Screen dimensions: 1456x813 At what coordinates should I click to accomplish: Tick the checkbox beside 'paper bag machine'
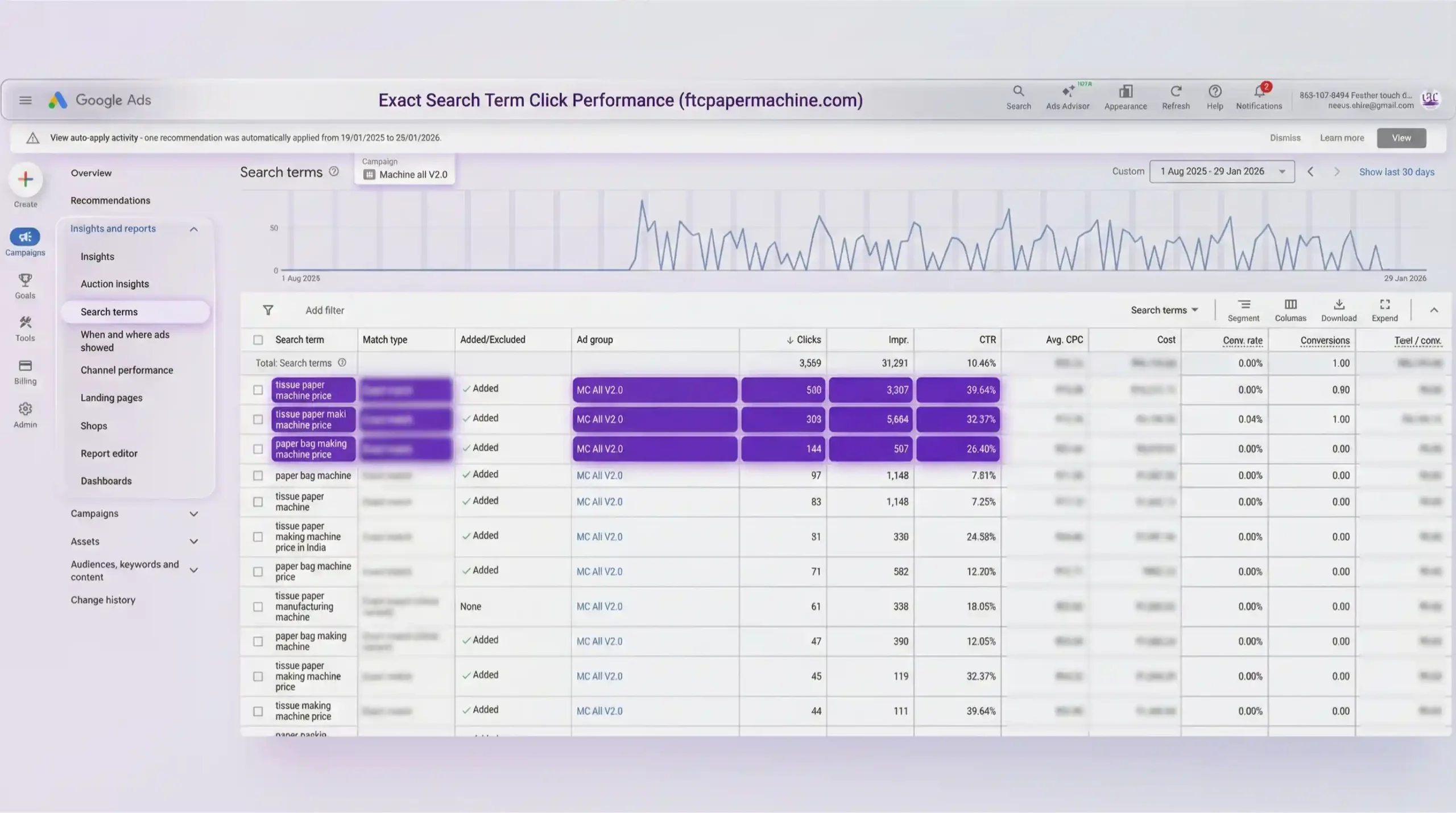tap(258, 476)
